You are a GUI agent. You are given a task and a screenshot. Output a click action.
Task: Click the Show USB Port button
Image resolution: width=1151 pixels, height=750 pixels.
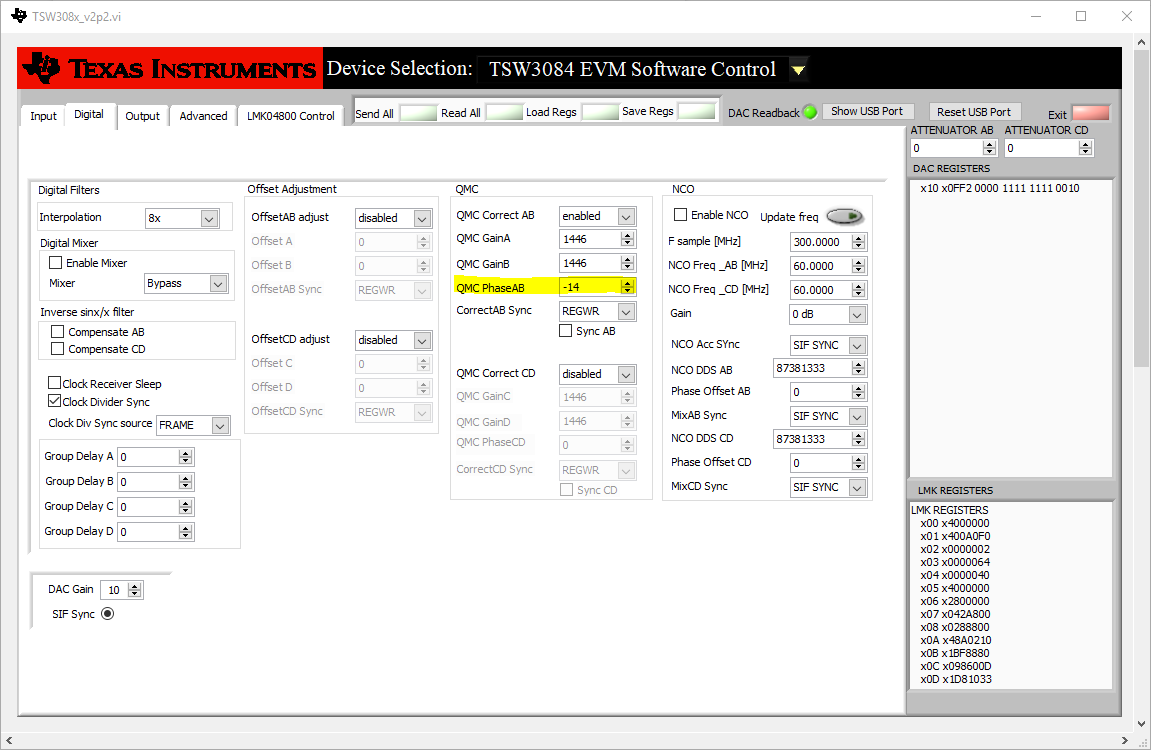coord(867,111)
